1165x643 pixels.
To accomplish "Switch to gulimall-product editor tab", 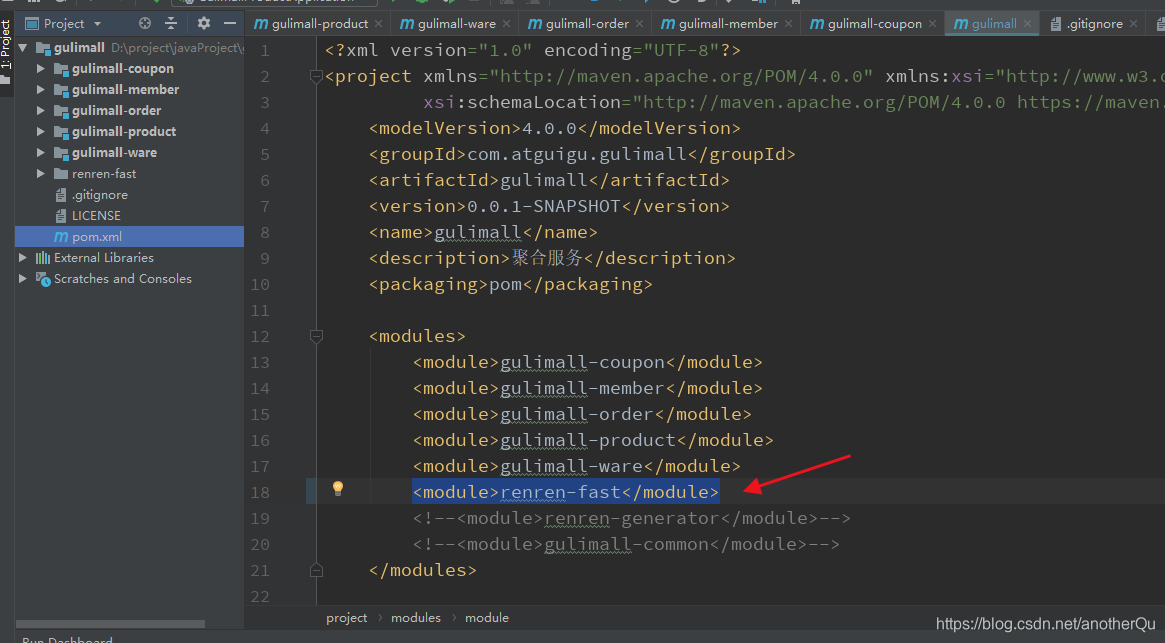I will 319,24.
